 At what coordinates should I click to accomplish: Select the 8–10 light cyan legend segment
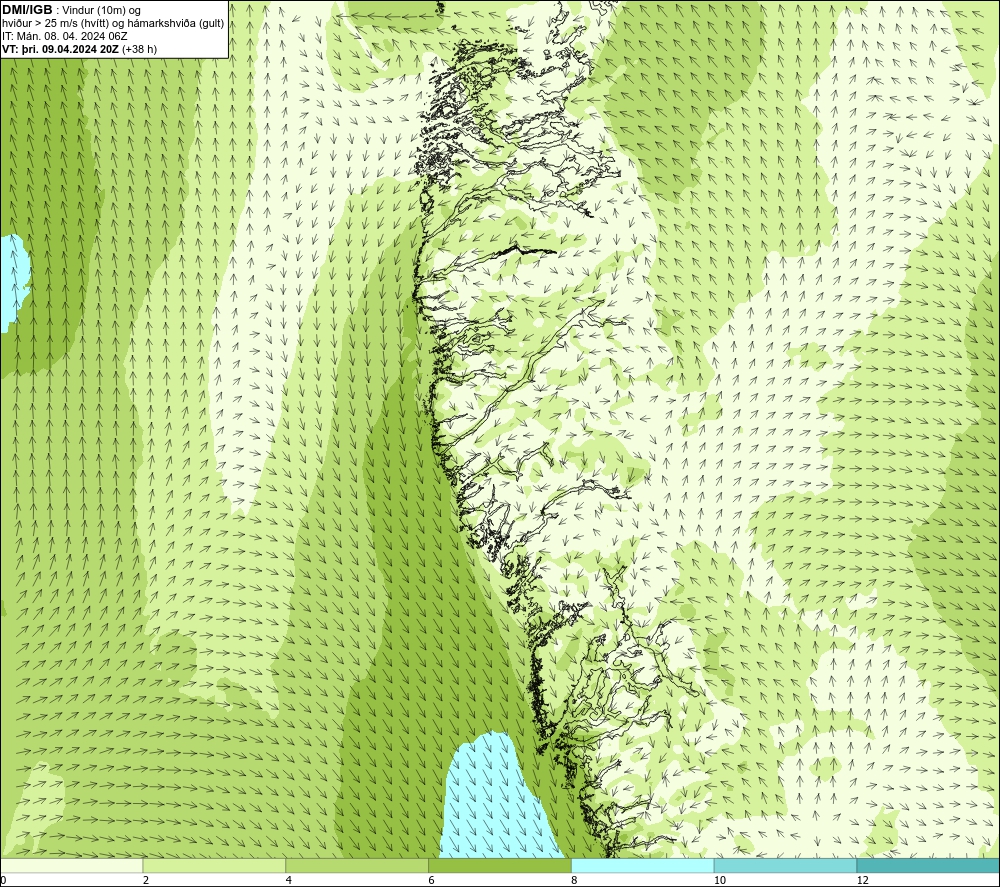tap(643, 866)
